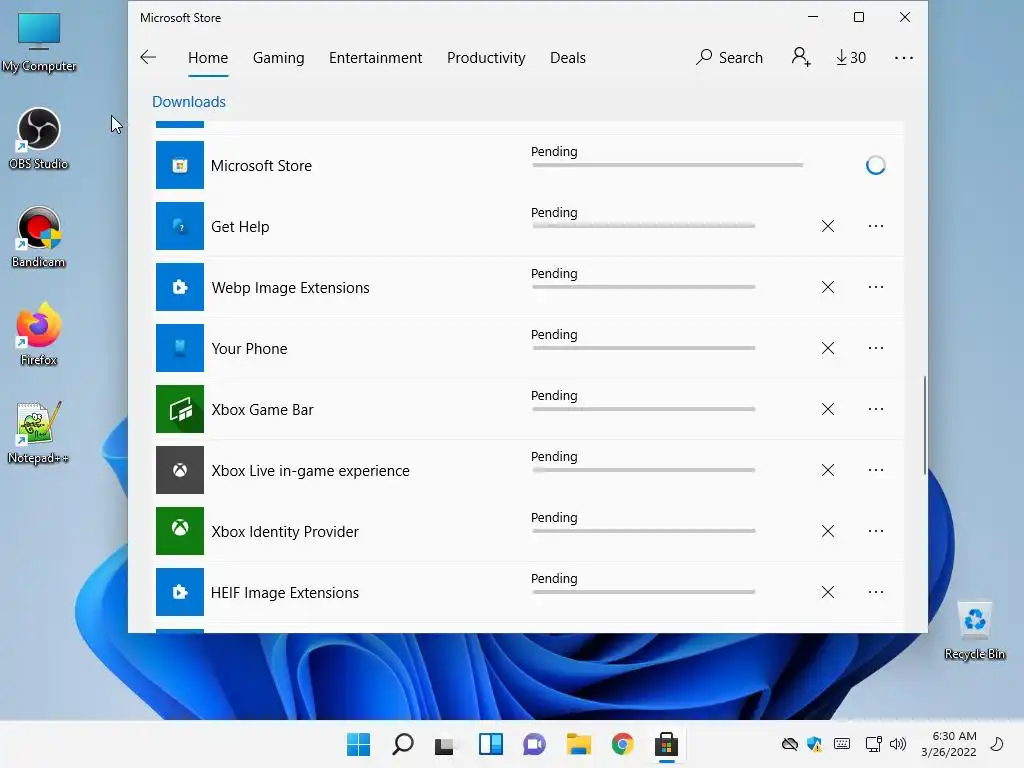
Task: Click the HEIF Image Extensions tile icon
Action: tap(180, 592)
